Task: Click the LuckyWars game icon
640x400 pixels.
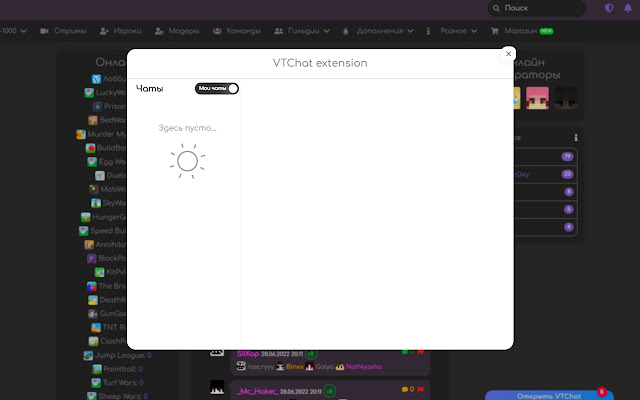Action: click(89, 93)
